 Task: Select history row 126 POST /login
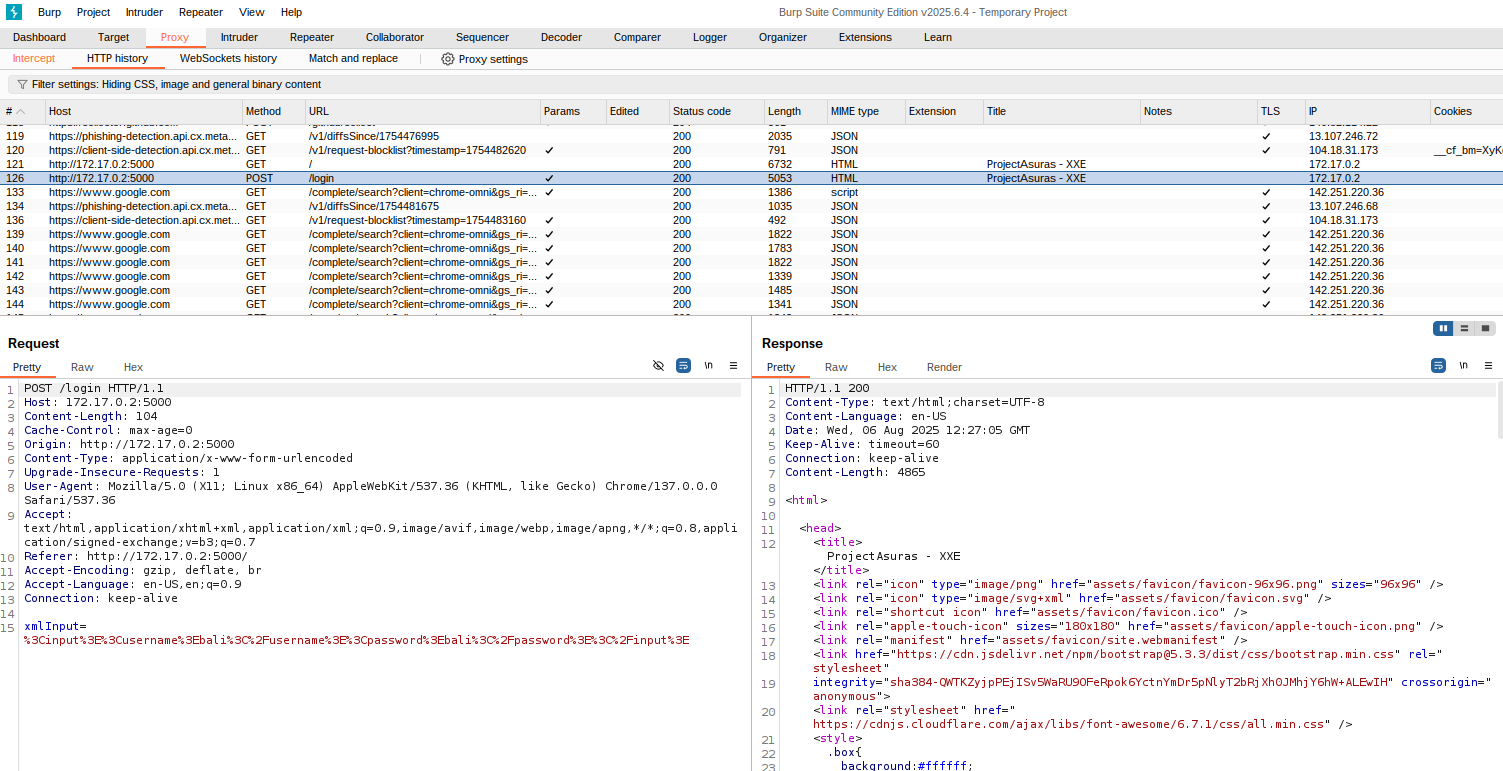pos(751,178)
